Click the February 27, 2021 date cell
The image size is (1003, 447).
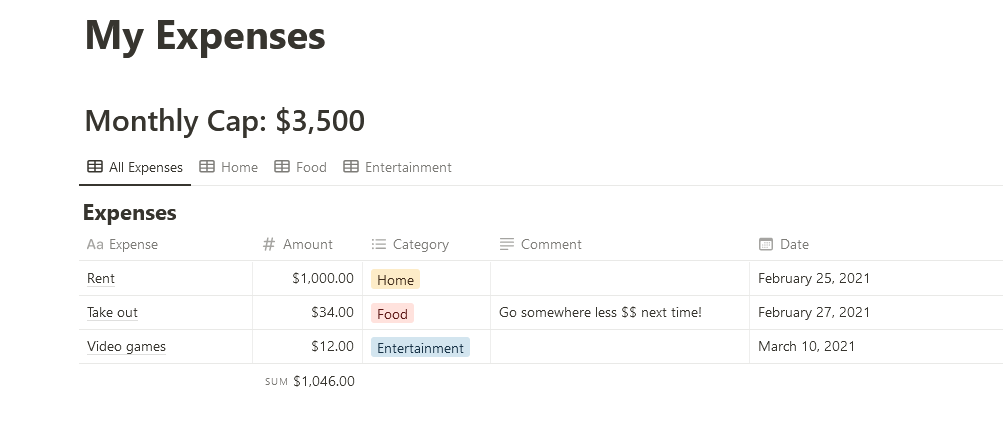click(814, 312)
